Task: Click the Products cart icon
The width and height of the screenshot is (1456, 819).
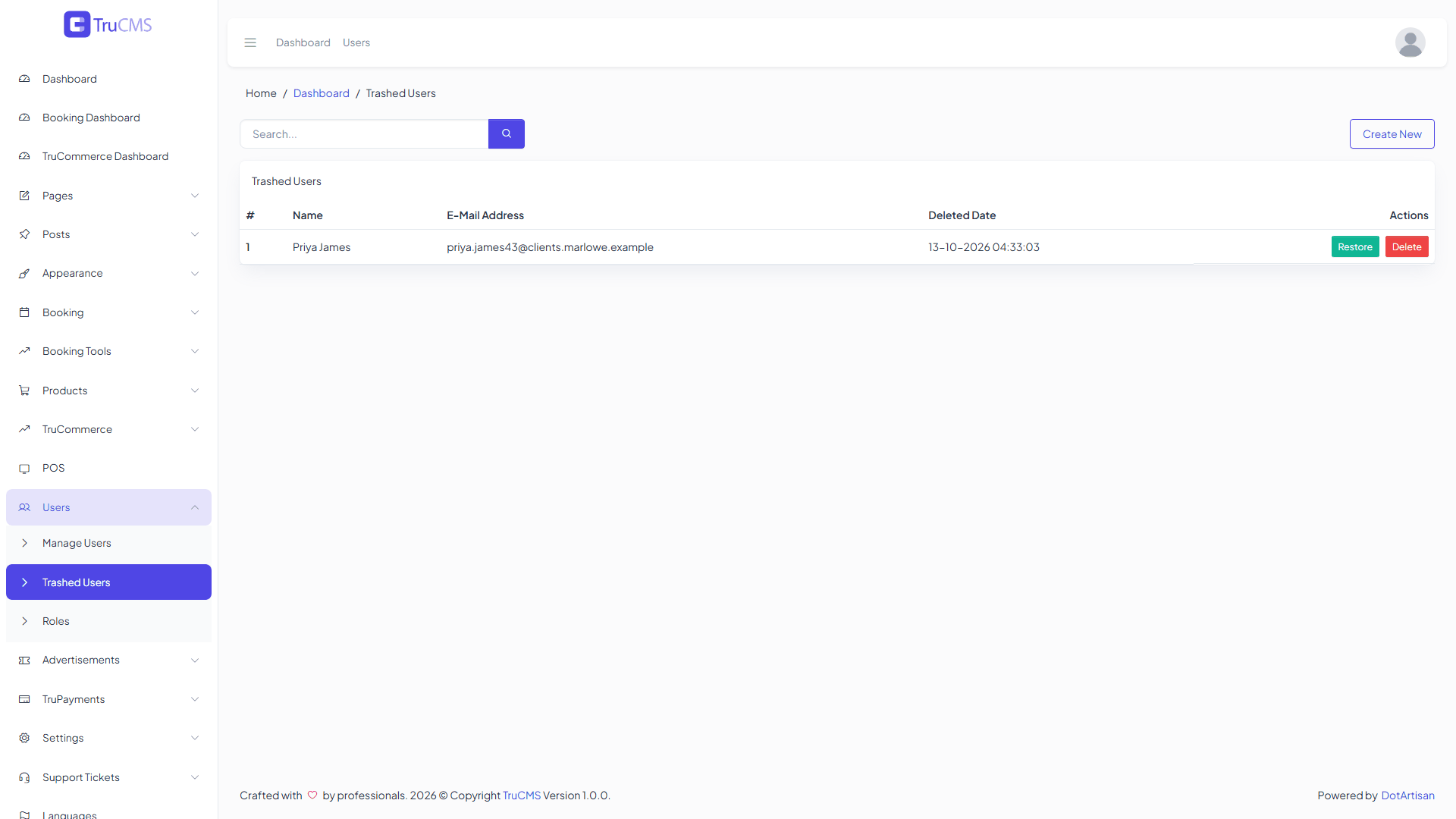Action: click(x=24, y=391)
